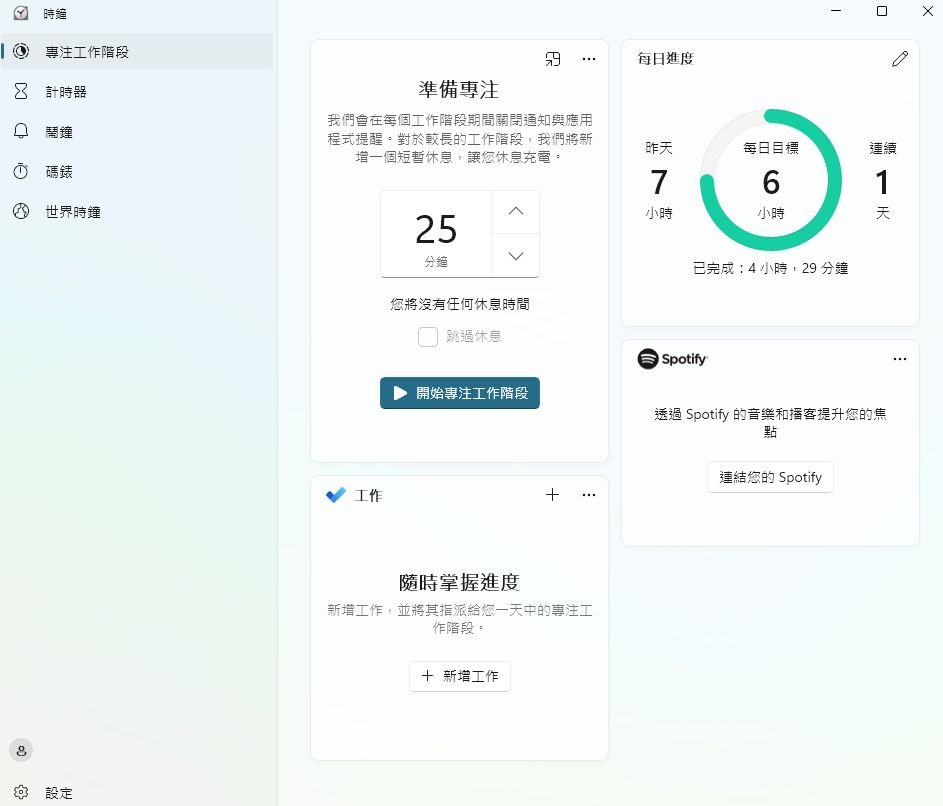The height and width of the screenshot is (806, 943).
Task: Open the user account avatar
Action: point(21,750)
